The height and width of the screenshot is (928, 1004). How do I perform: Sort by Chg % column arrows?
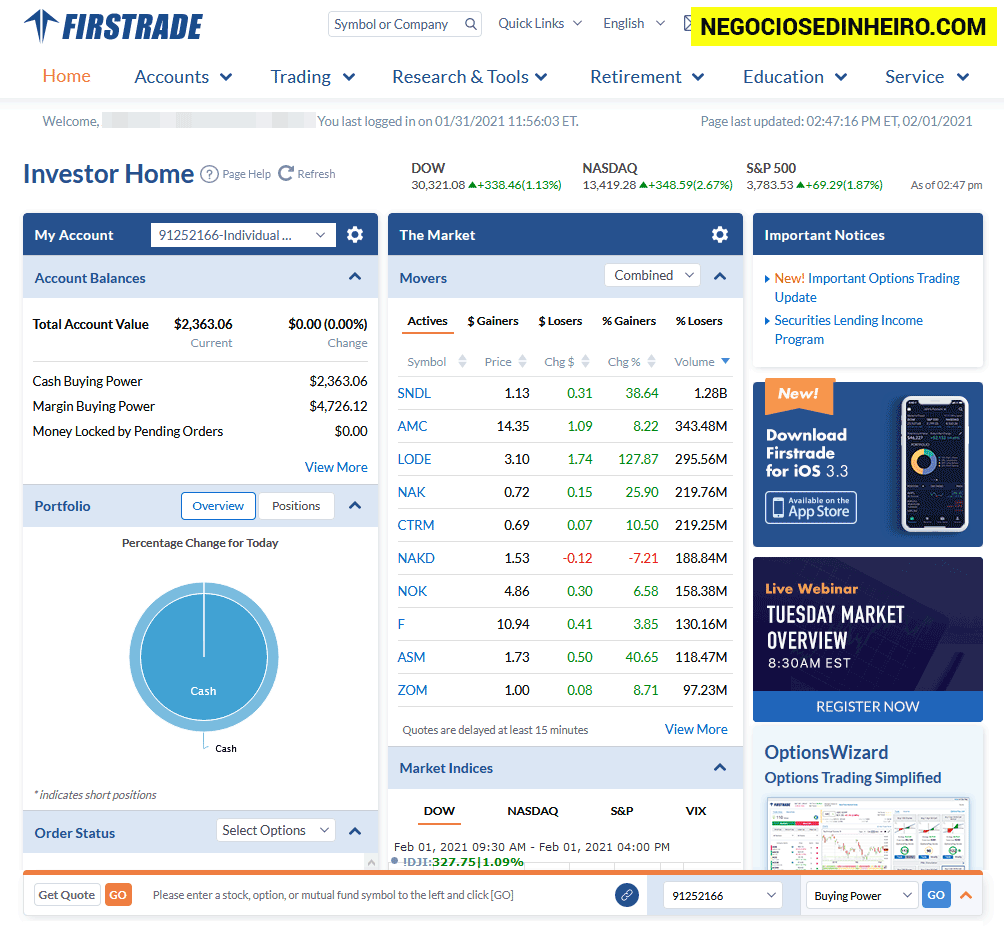click(651, 361)
